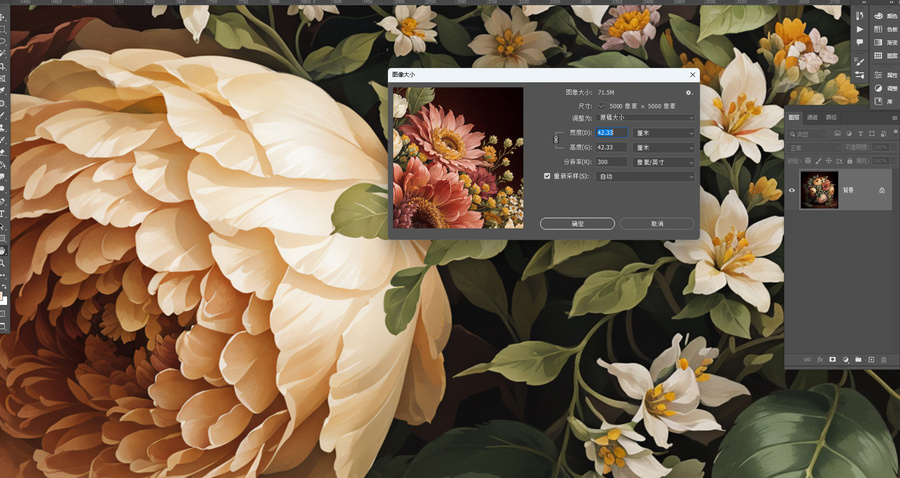This screenshot has height=478, width=900.
Task: Select the Crop tool
Action: 2,66
